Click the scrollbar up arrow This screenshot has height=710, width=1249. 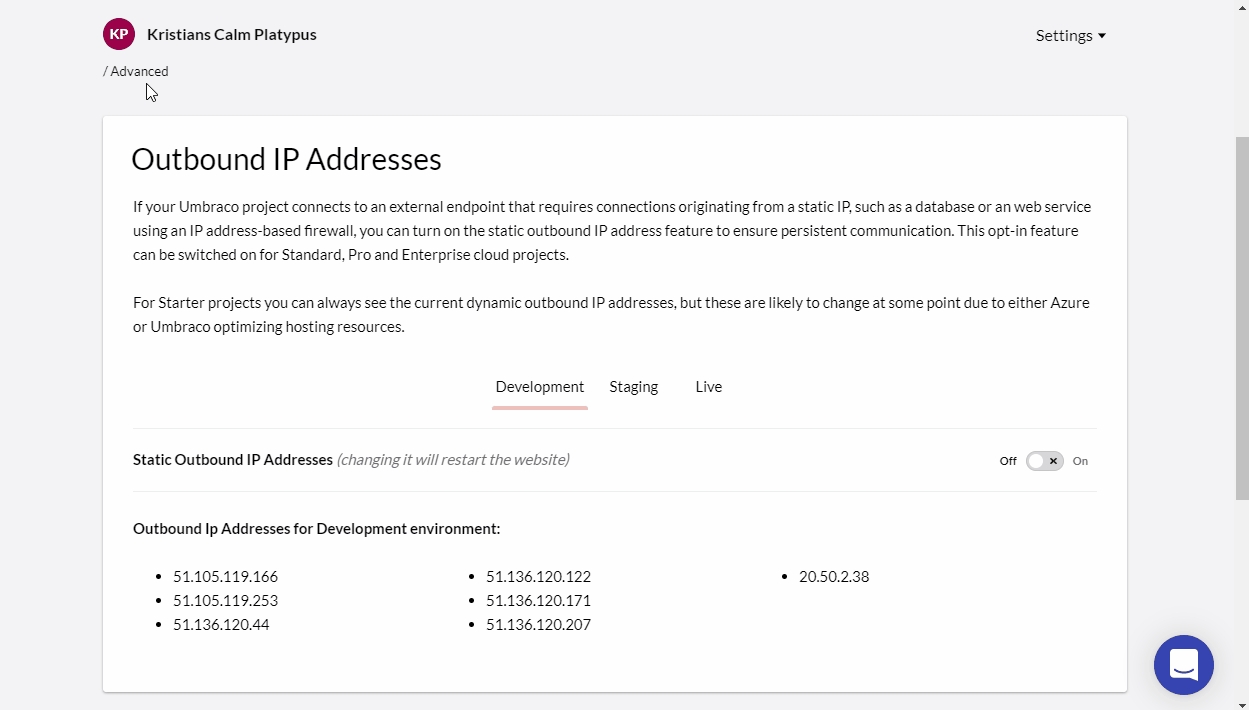pos(1241,8)
